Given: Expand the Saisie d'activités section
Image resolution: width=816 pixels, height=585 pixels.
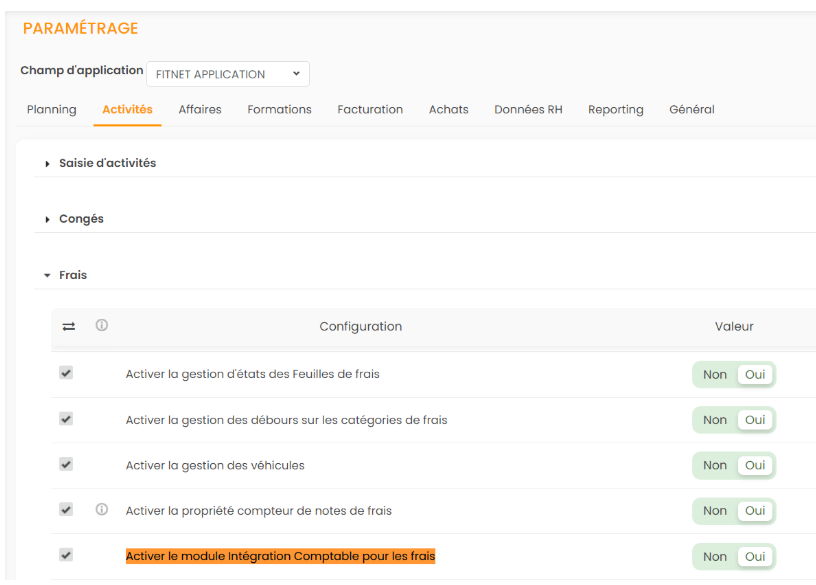Looking at the screenshot, I should (x=107, y=163).
